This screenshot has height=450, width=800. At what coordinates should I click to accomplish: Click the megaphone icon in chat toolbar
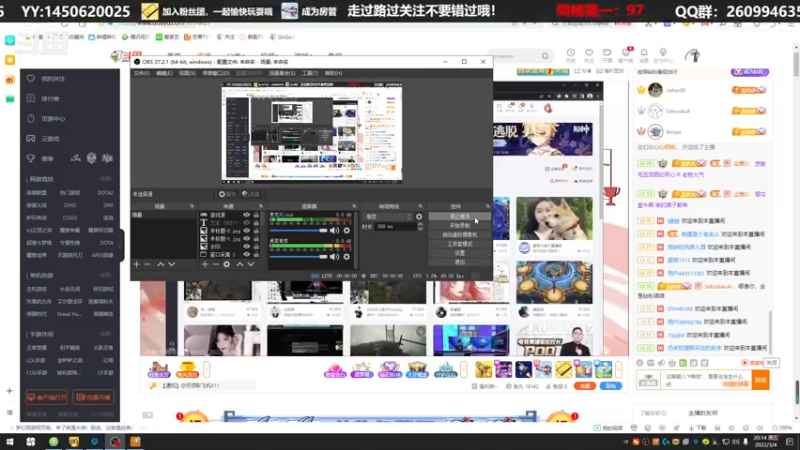click(661, 363)
